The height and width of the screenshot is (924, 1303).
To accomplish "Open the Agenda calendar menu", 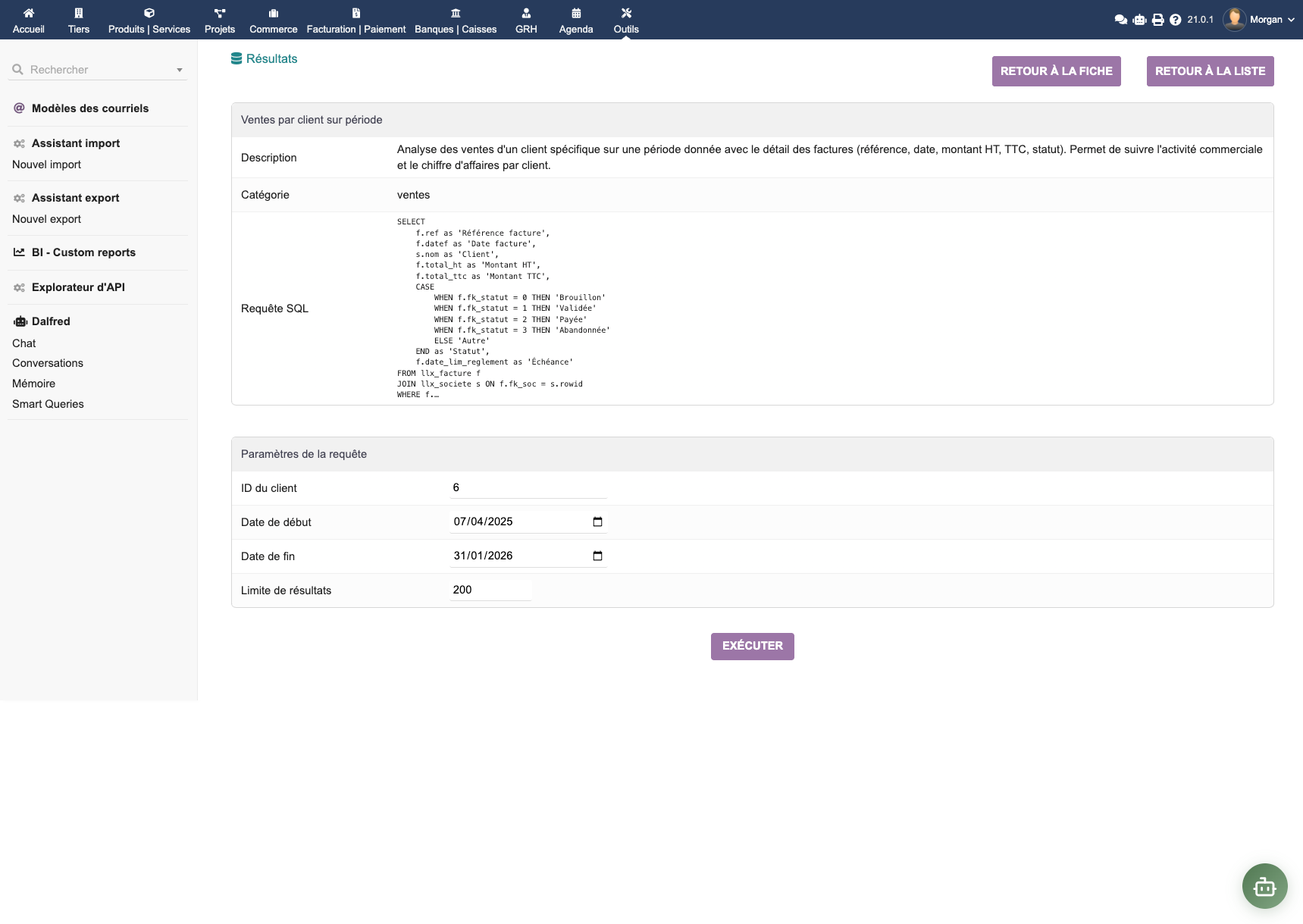I will (576, 20).
